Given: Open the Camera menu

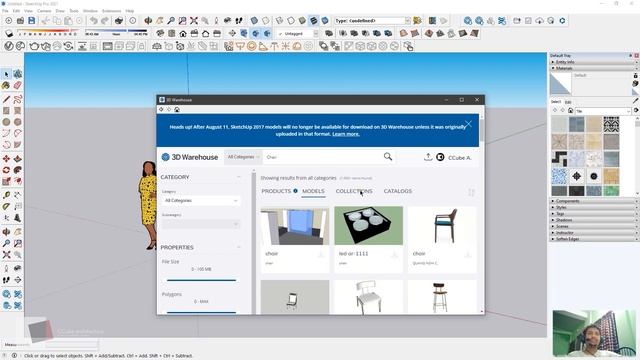Looking at the screenshot, I should coord(44,11).
